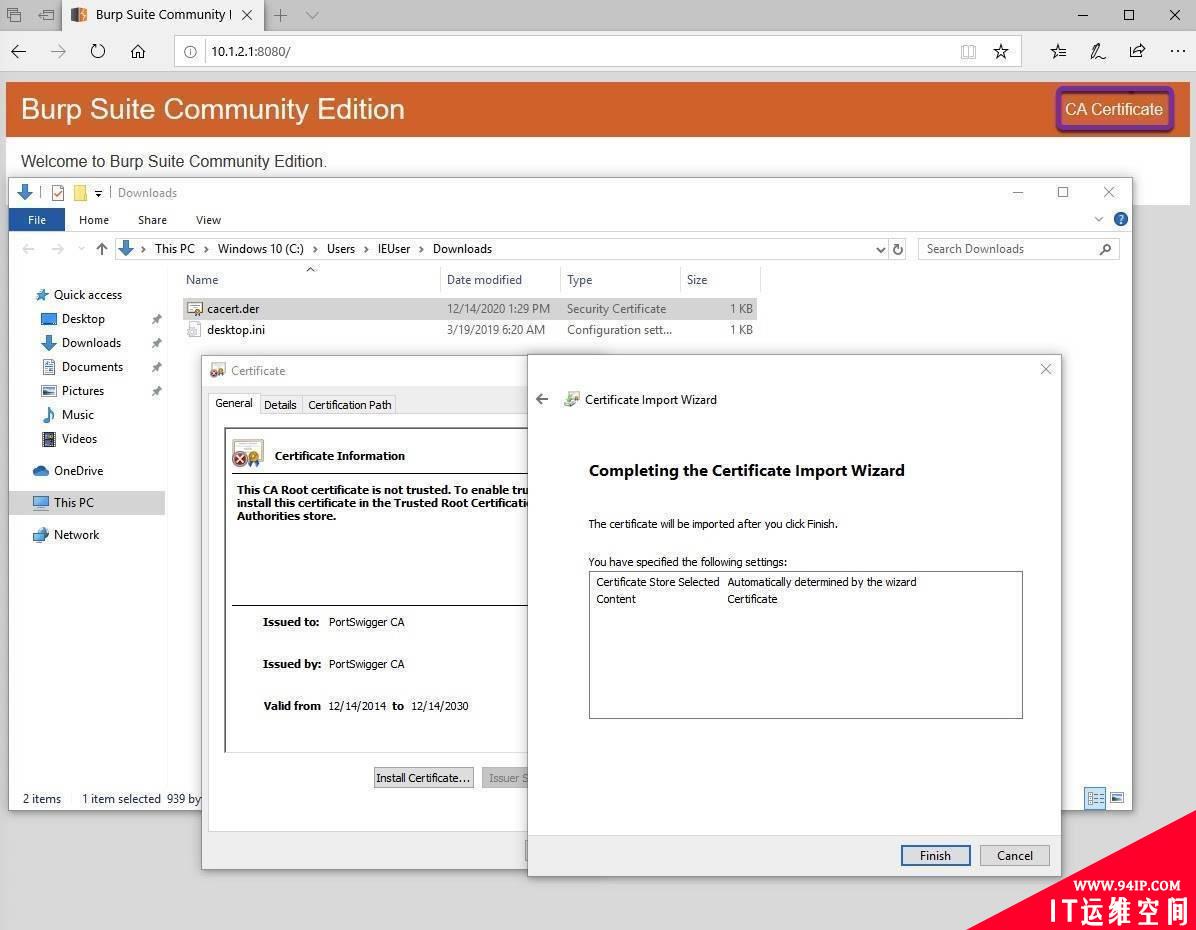Open the Home ribbon tab
The width and height of the screenshot is (1196, 930).
(x=94, y=220)
